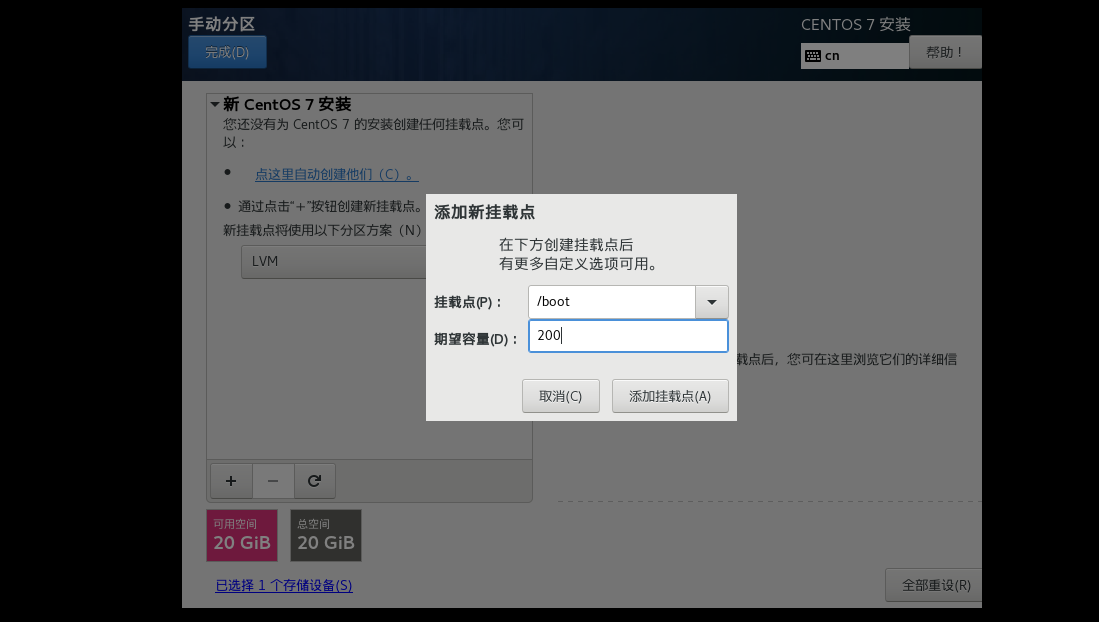Click the CENTOS 7 安装 title text

[856, 25]
